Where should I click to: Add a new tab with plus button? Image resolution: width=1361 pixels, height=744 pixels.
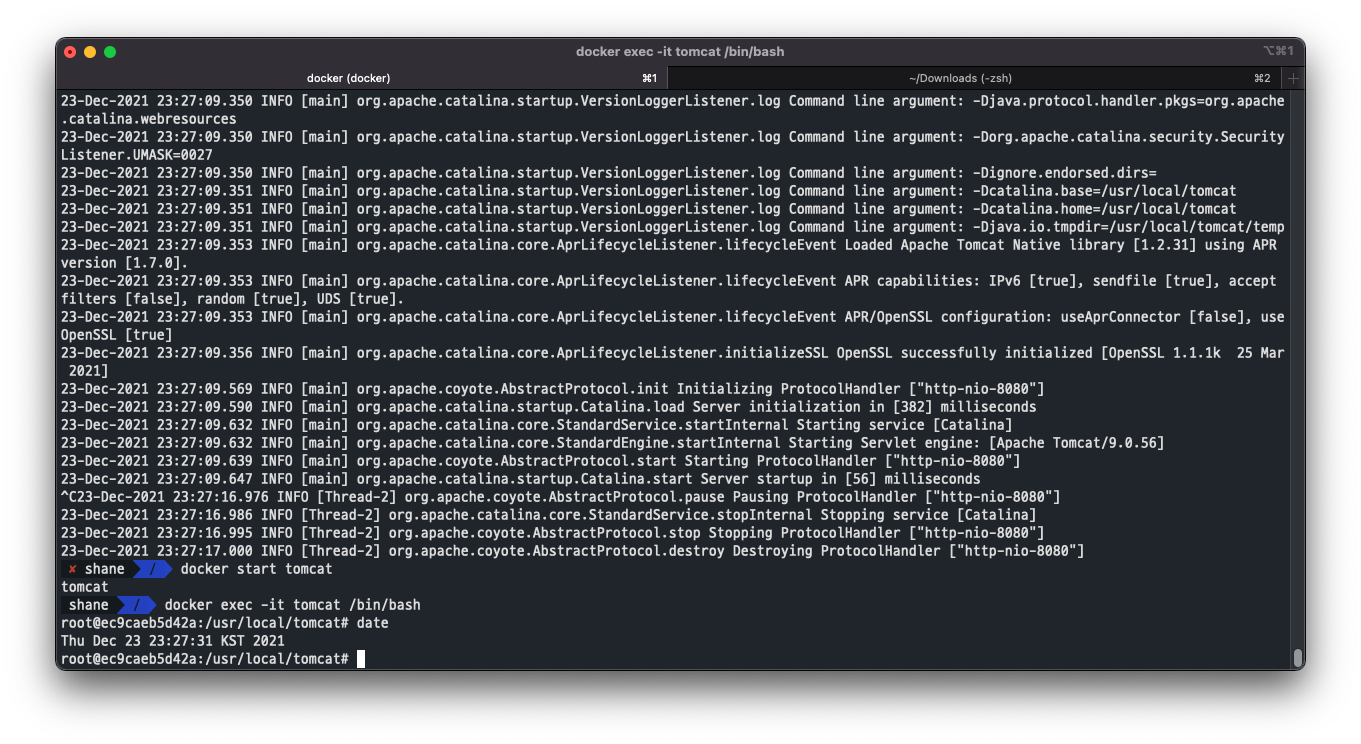pos(1292,78)
